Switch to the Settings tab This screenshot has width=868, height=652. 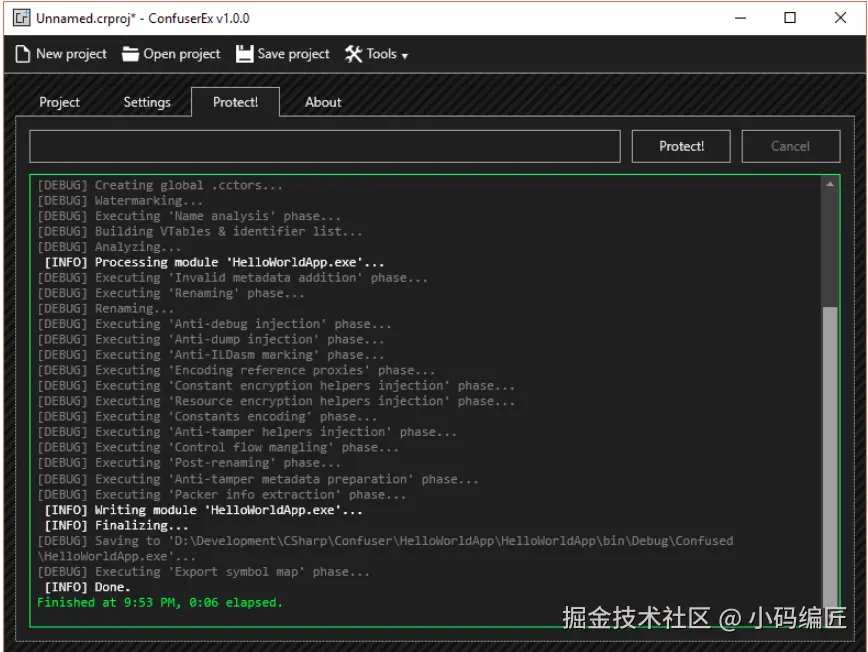[147, 102]
